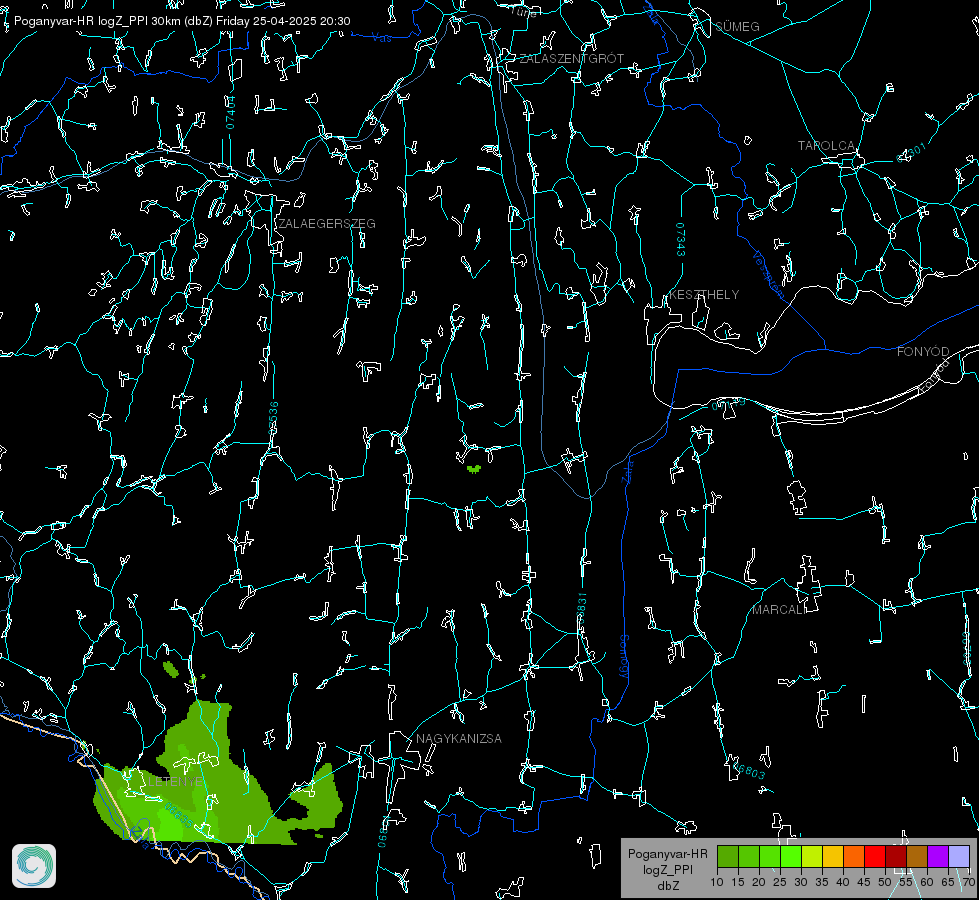Click the purple 60–65 dBZ legend swatch
The width and height of the screenshot is (979, 900).
938,857
